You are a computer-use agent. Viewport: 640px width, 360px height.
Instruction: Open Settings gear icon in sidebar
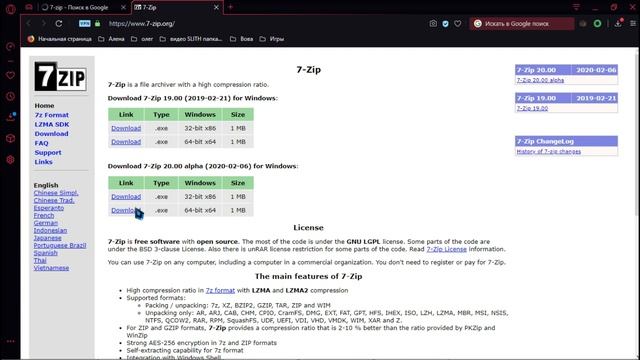click(x=11, y=160)
